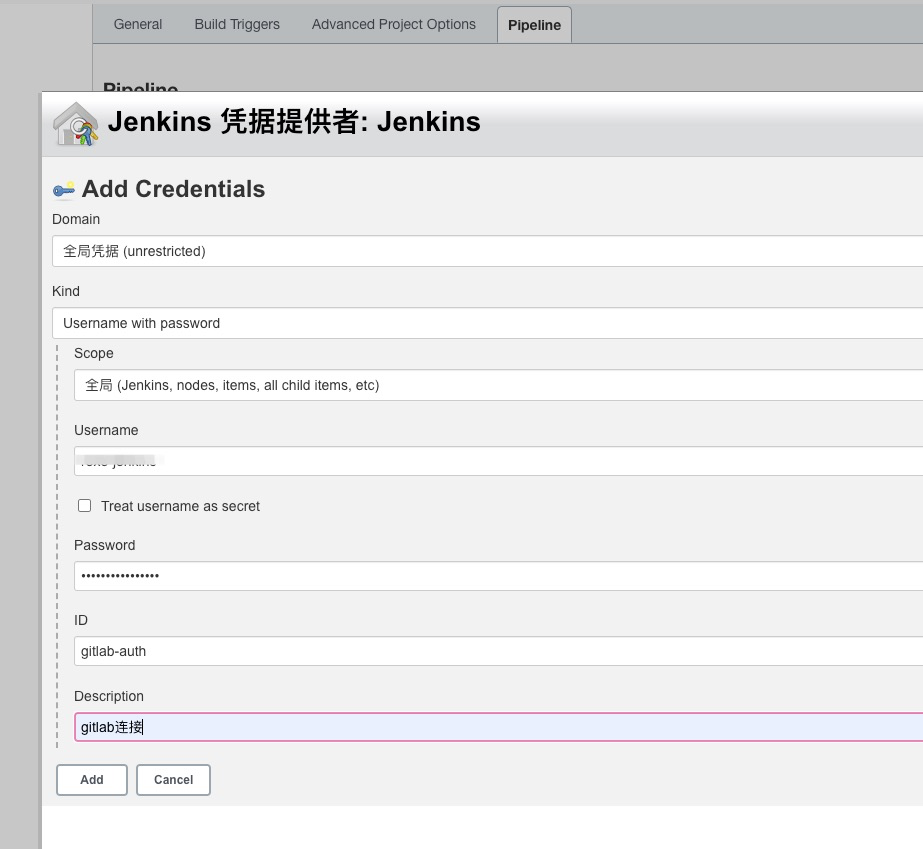Click the Password label

[105, 545]
